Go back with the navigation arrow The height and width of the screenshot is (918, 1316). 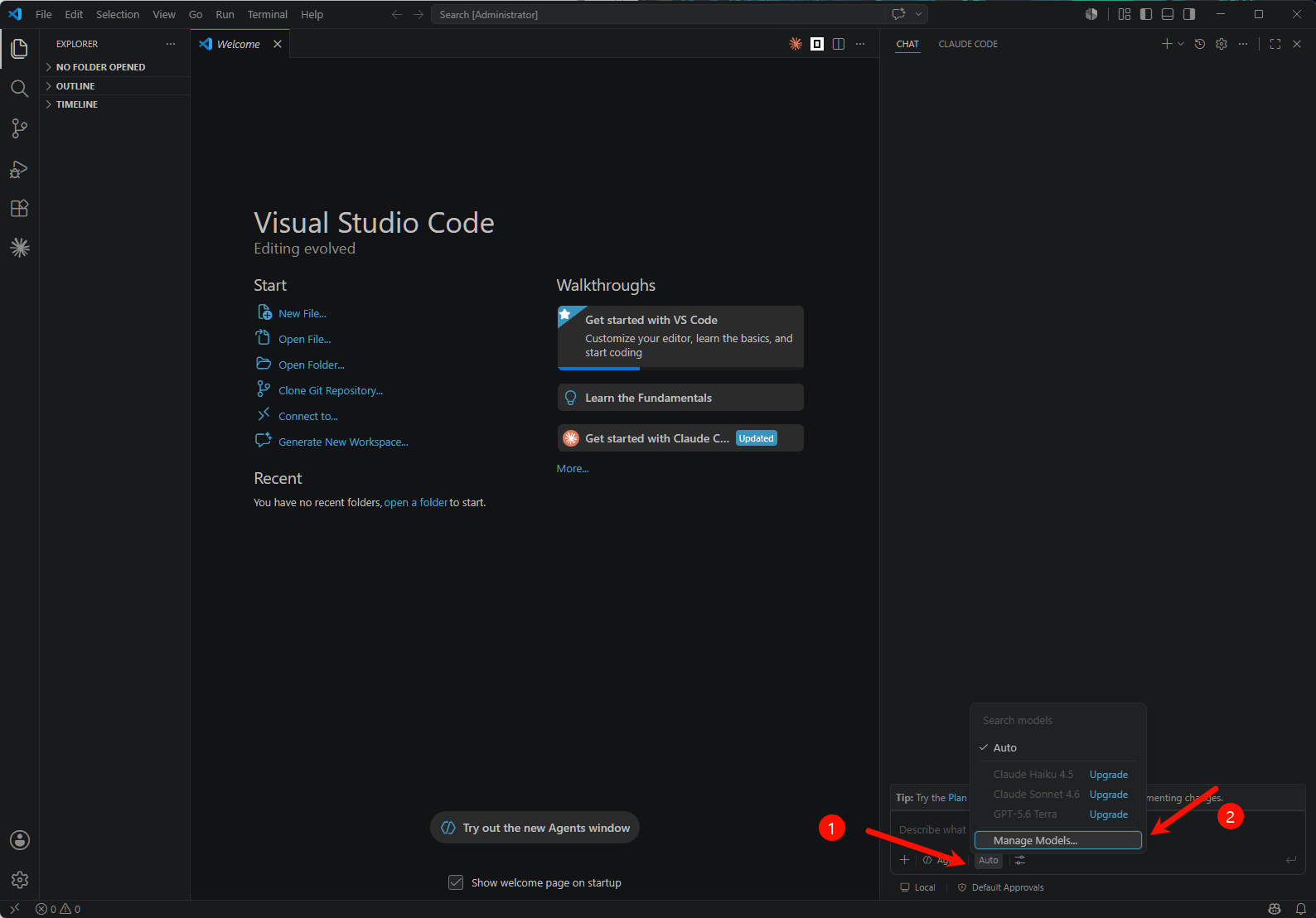click(x=397, y=14)
